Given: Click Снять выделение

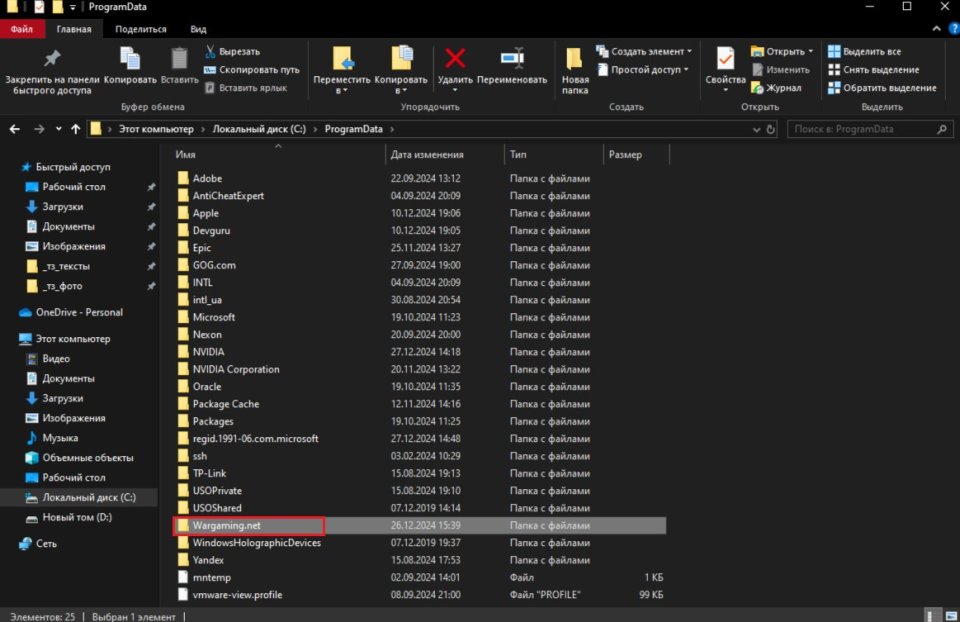Looking at the screenshot, I should tap(874, 70).
